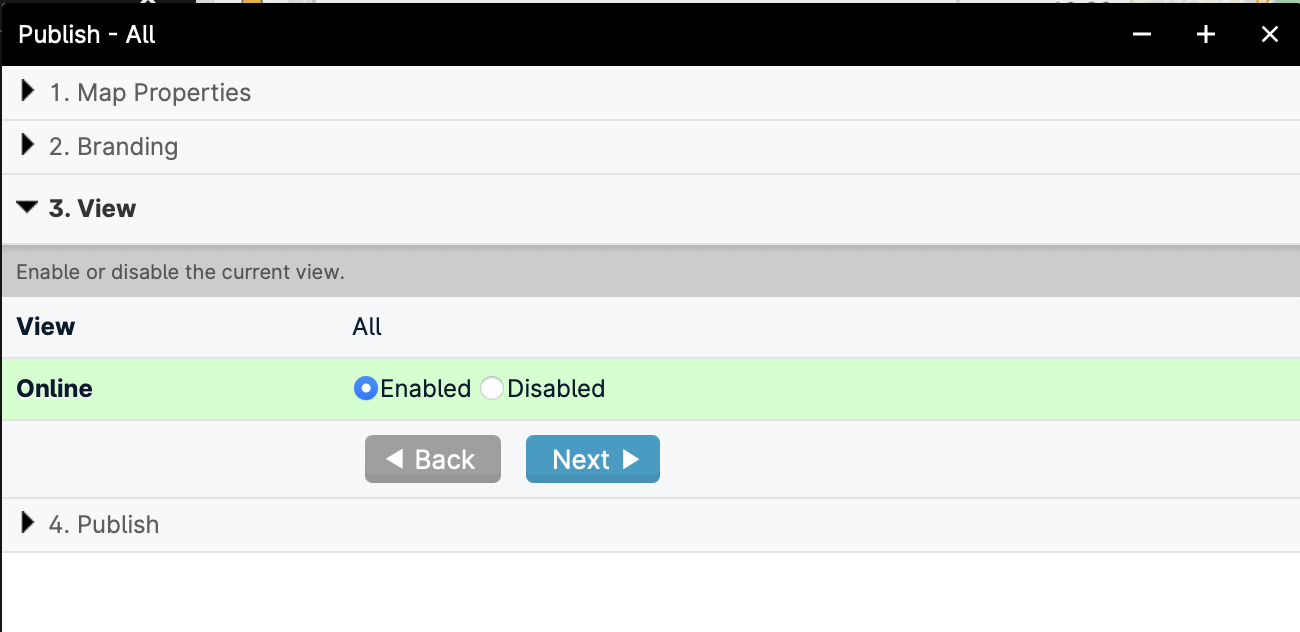The height and width of the screenshot is (632, 1300).
Task: Minimize the Publish dialog with minus icon
Action: [x=1142, y=34]
